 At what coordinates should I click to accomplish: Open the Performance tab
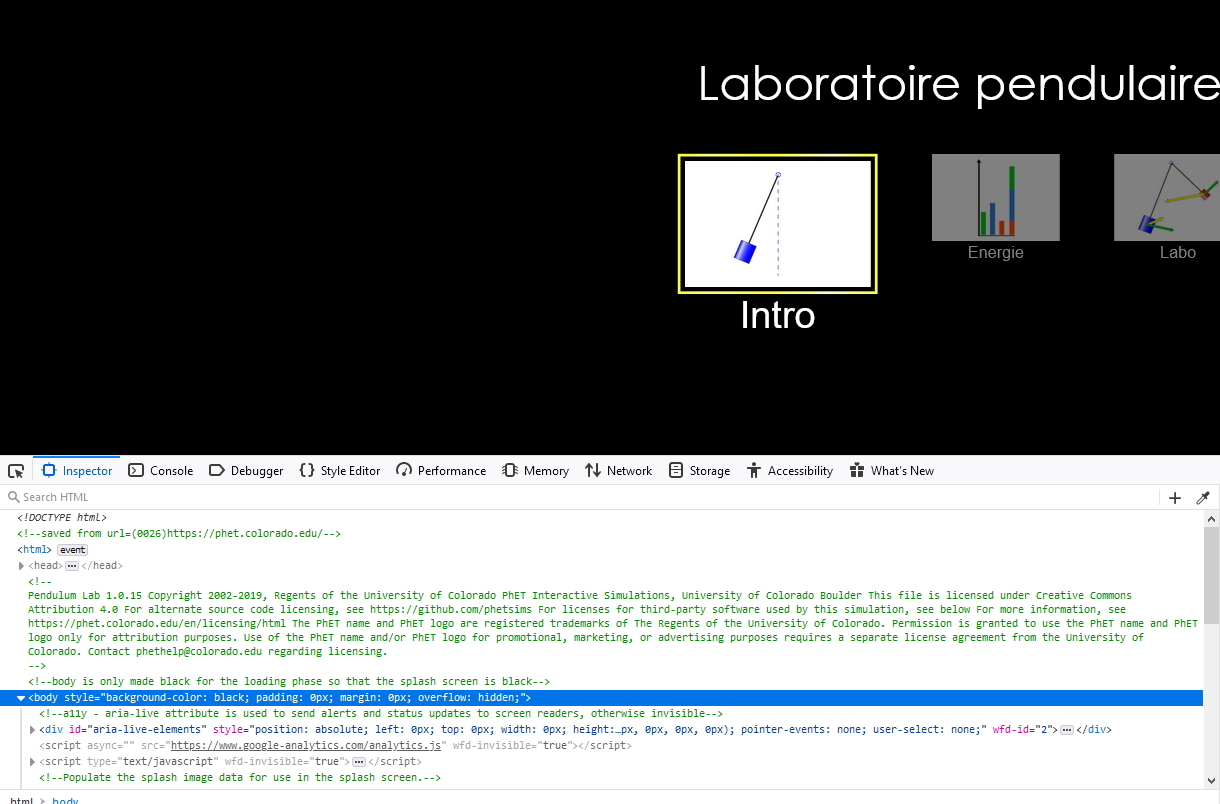coord(441,471)
